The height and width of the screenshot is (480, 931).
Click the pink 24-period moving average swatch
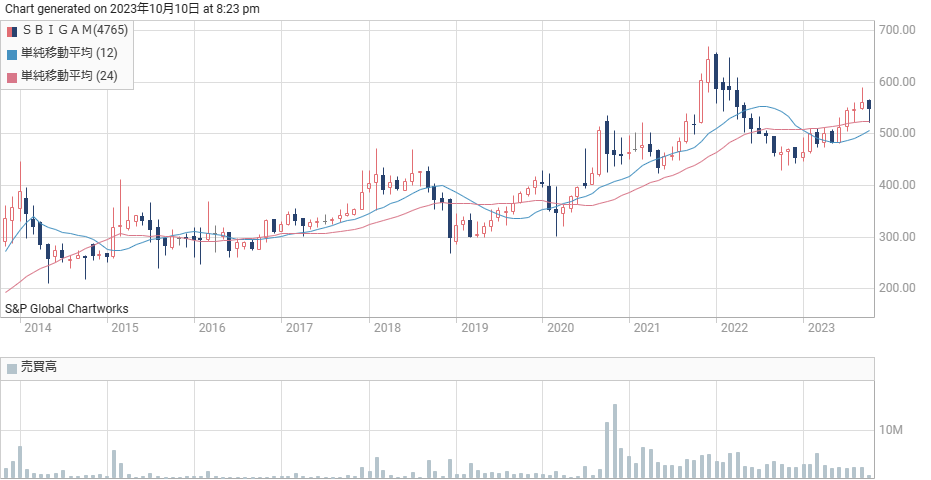(x=12, y=77)
